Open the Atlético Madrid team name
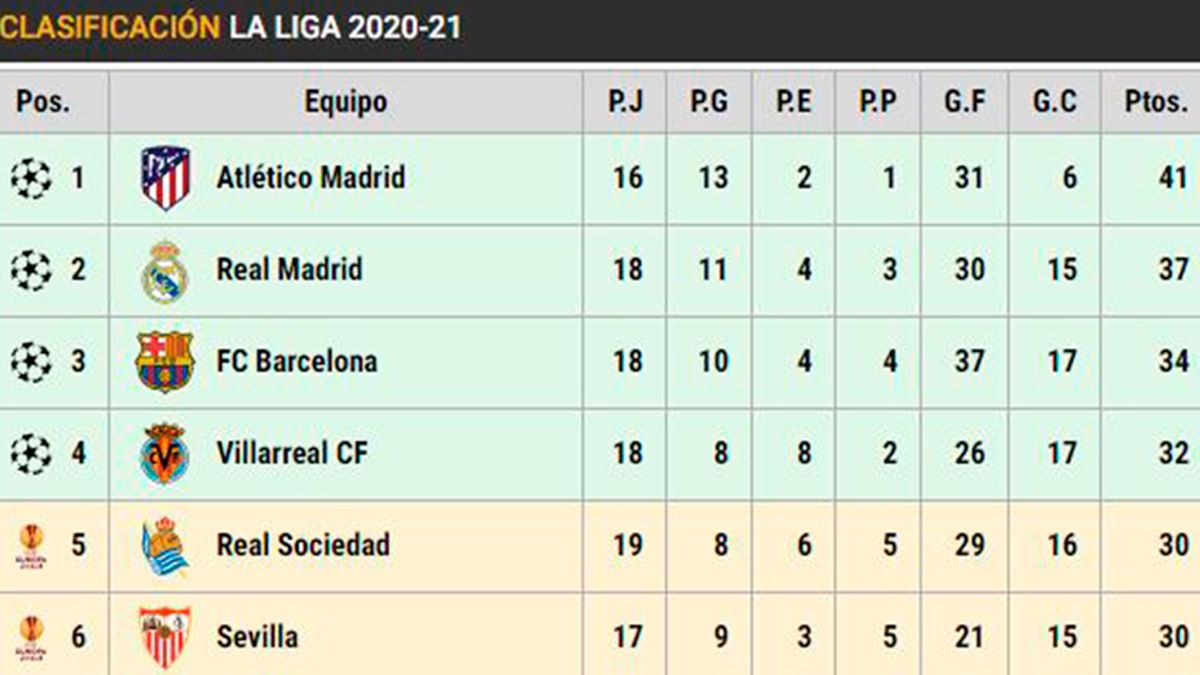This screenshot has width=1200, height=675. [311, 178]
